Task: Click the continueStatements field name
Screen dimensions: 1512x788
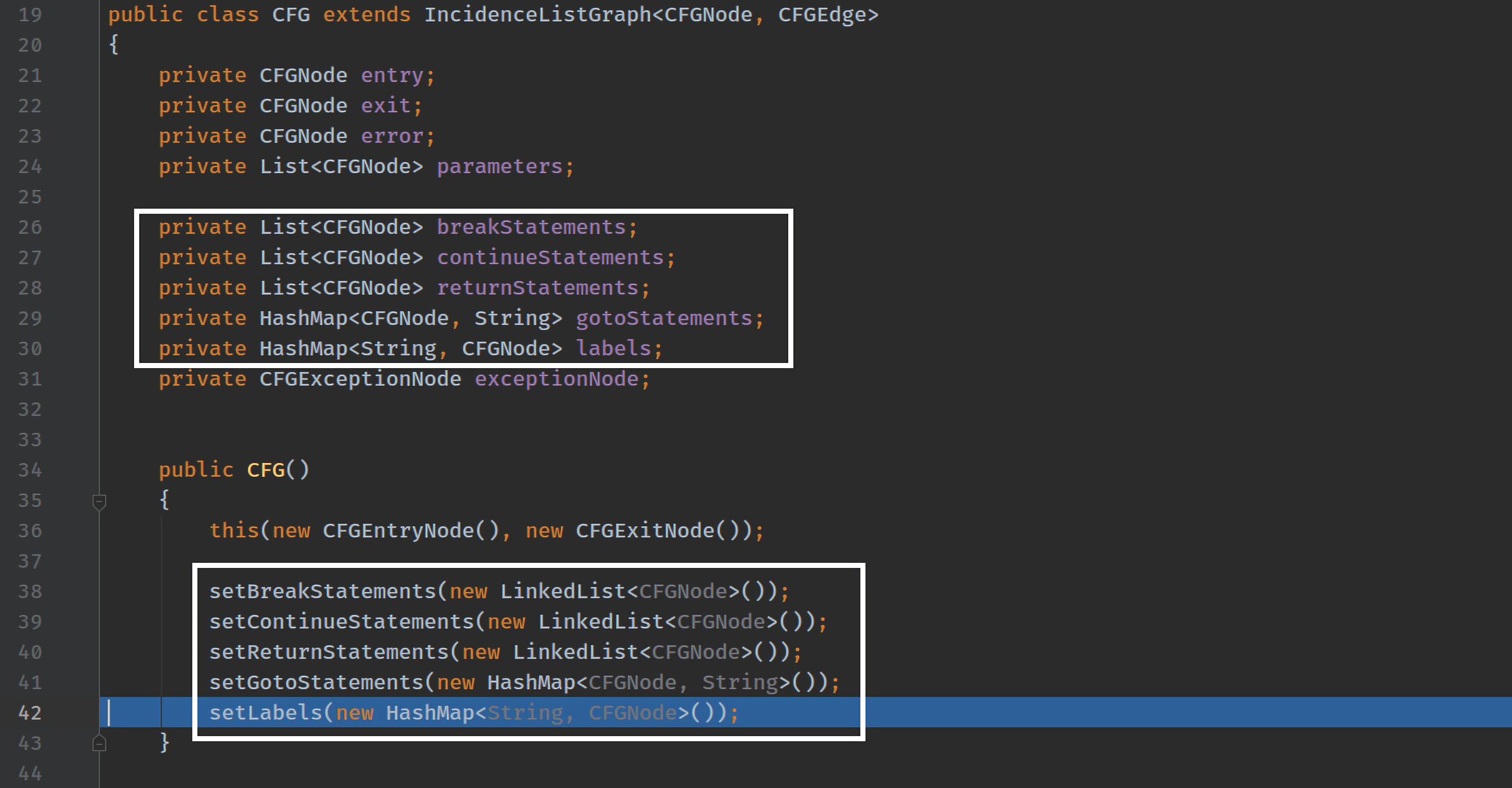Action: click(x=550, y=257)
